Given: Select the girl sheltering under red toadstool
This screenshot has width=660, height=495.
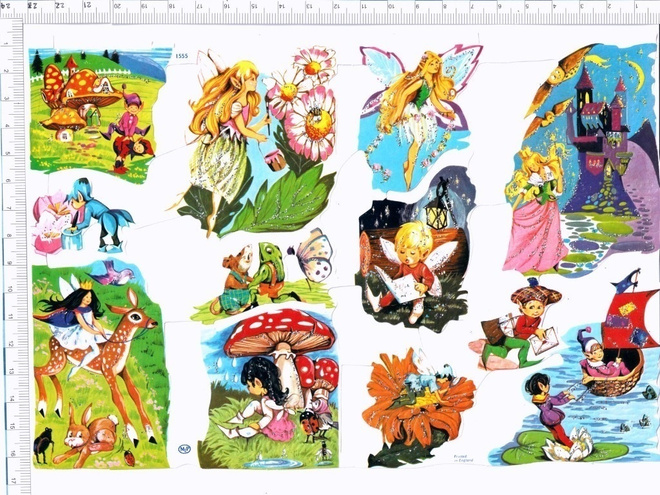Looking at the screenshot, I should [x=269, y=388].
